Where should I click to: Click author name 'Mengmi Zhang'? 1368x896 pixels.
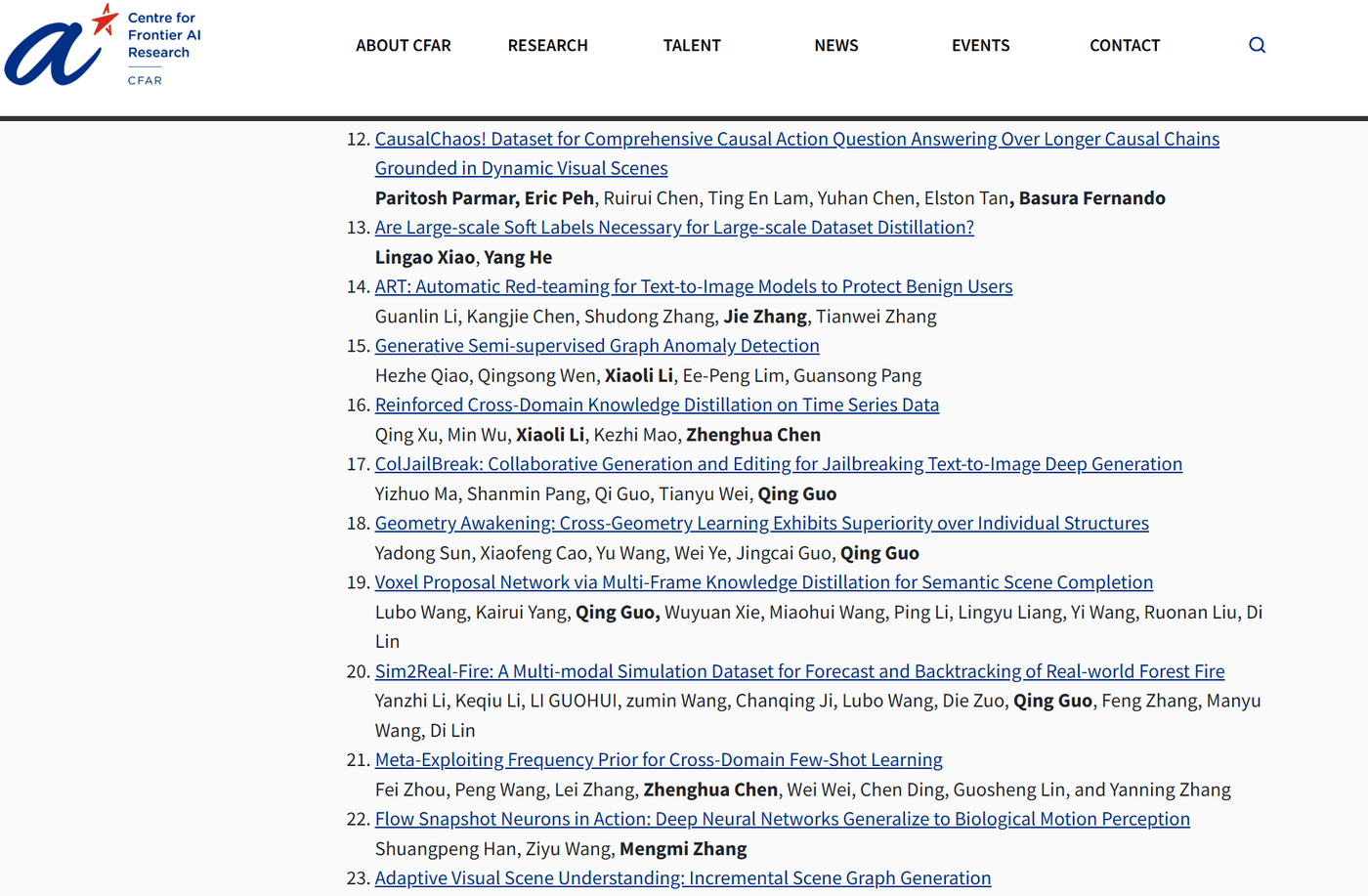(x=683, y=848)
